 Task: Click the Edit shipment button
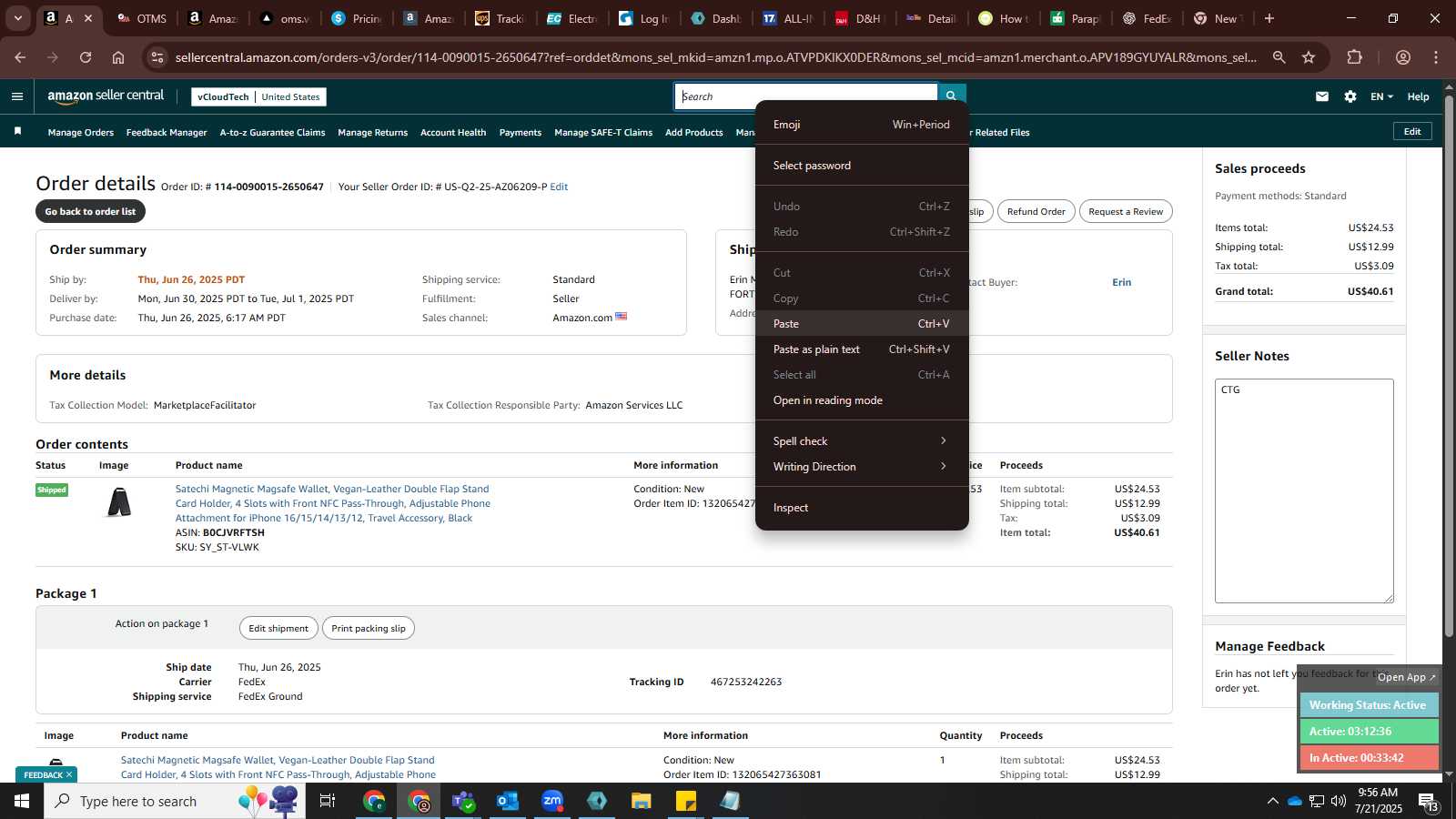pyautogui.click(x=278, y=628)
